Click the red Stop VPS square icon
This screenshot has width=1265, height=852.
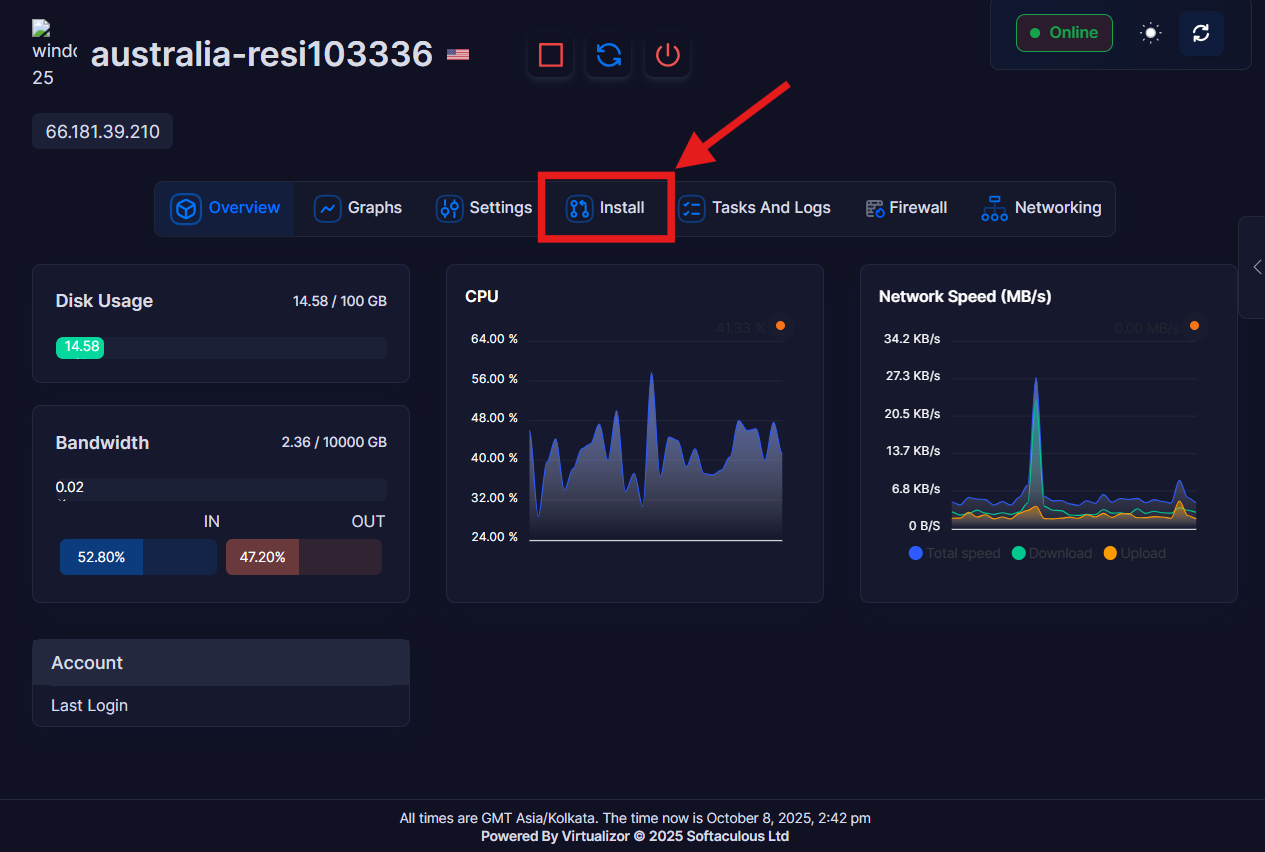[x=550, y=55]
